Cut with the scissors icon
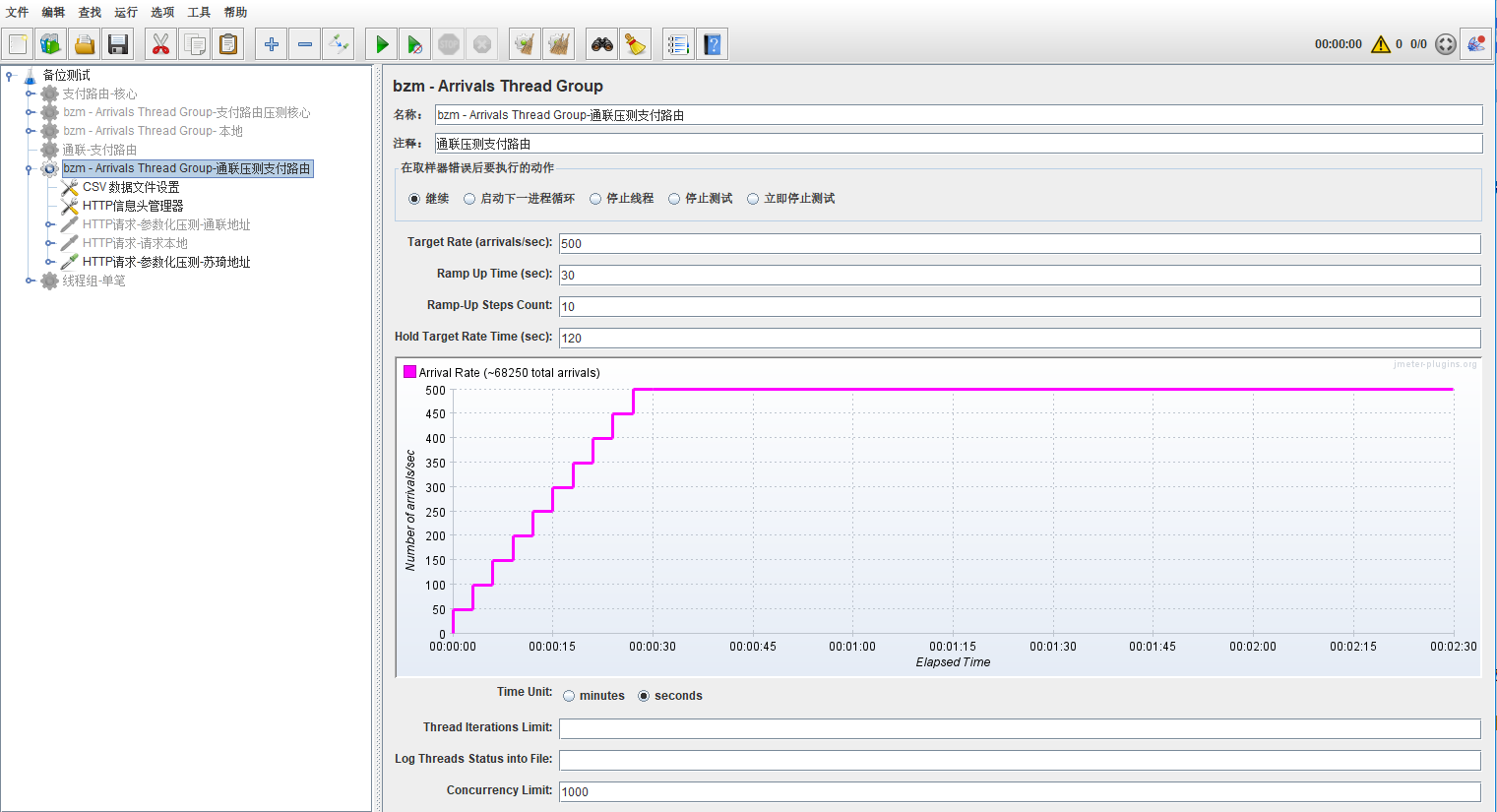The height and width of the screenshot is (812, 1497). (161, 44)
